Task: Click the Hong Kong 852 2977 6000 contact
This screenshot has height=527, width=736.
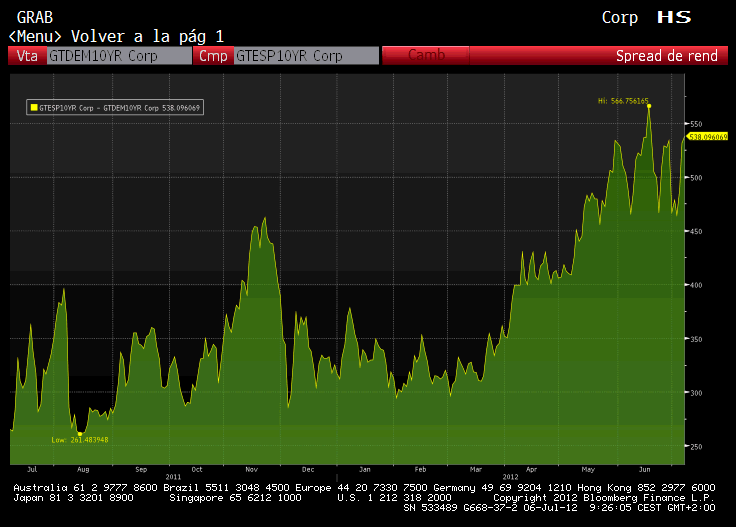Action: [646, 488]
